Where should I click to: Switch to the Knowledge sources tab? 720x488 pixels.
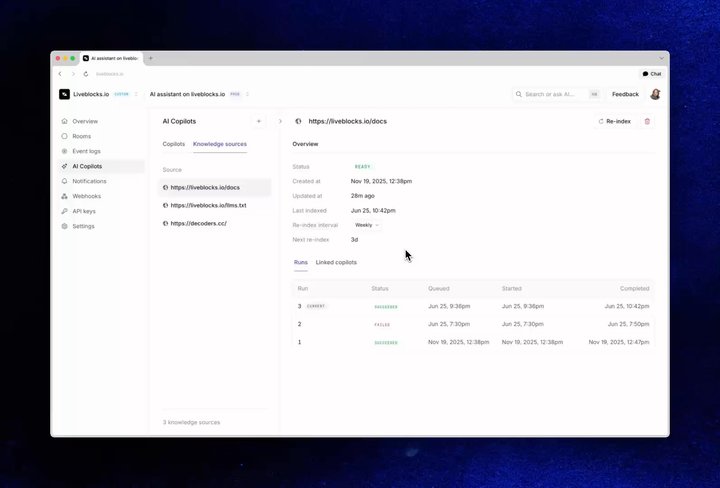[x=220, y=144]
